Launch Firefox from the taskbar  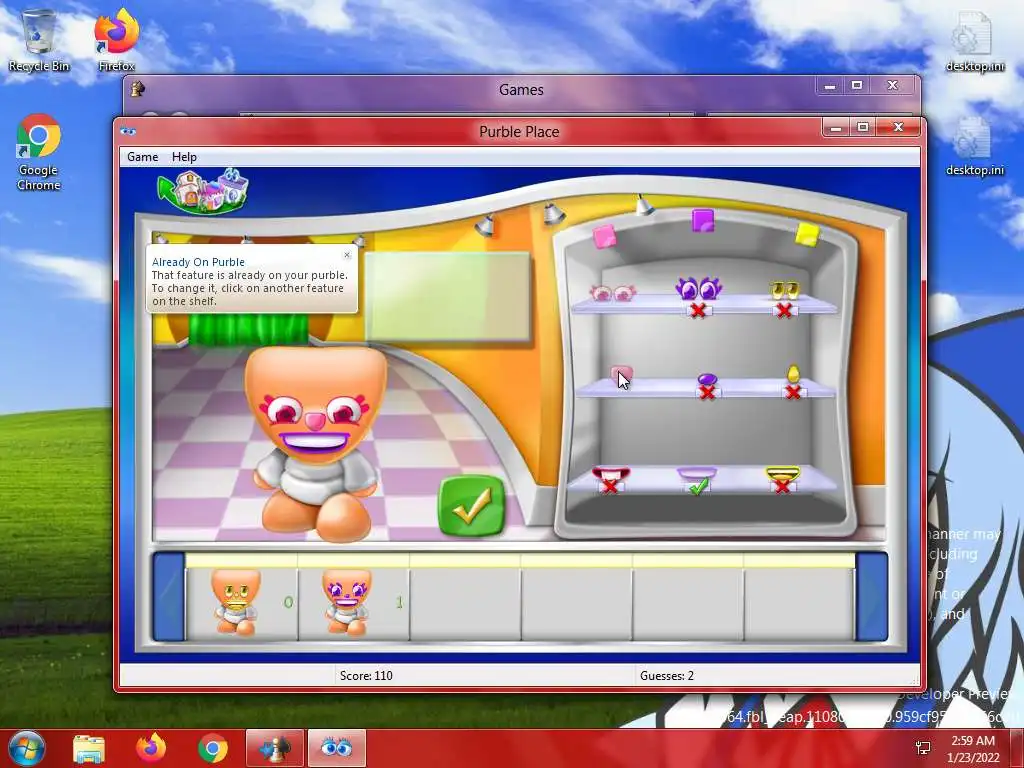click(x=151, y=748)
